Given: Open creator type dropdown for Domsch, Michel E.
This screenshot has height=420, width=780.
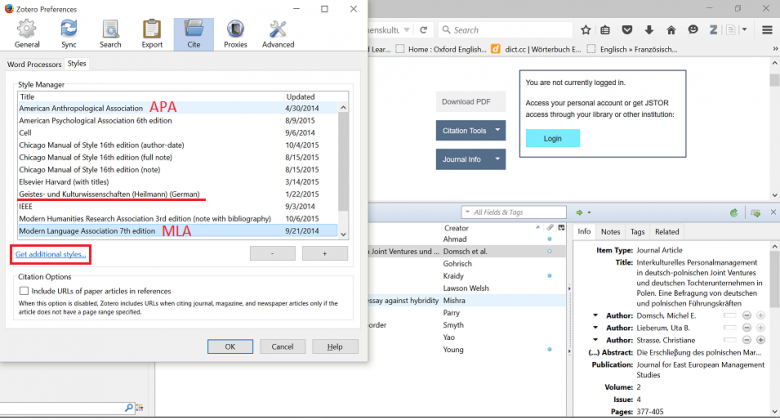Looking at the screenshot, I should (595, 315).
